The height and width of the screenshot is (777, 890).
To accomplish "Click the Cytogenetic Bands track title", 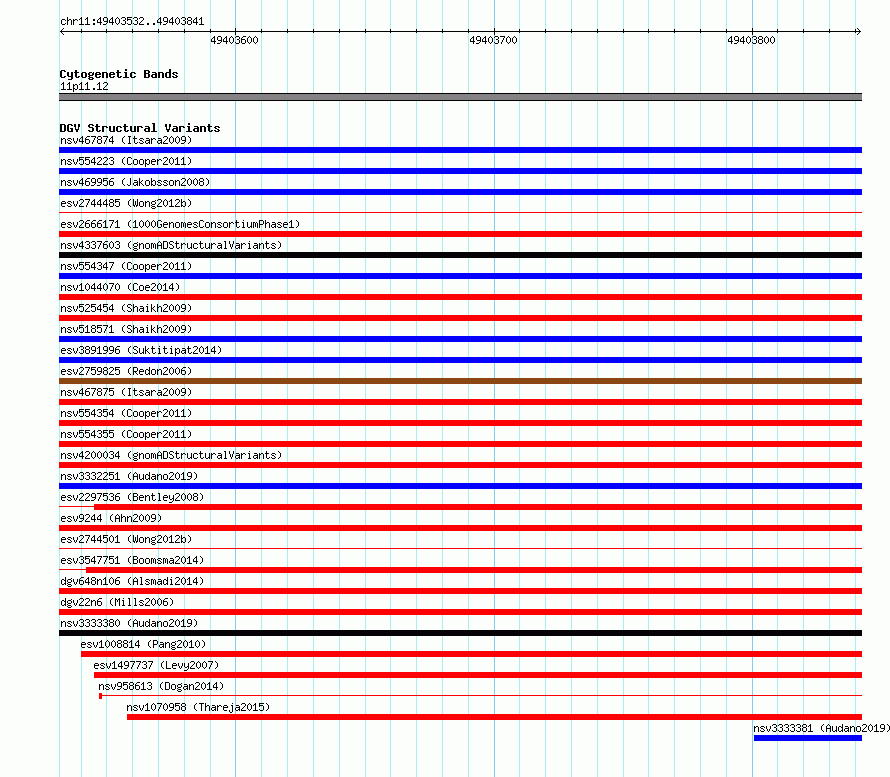I will 119,74.
